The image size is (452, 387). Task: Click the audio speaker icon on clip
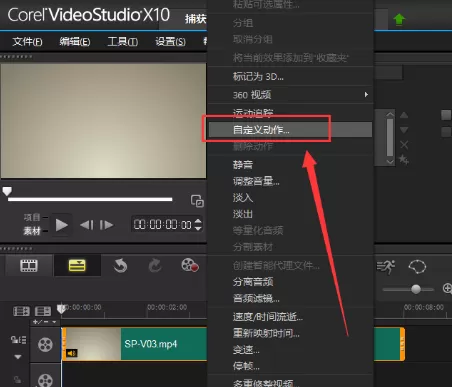click(x=72, y=353)
